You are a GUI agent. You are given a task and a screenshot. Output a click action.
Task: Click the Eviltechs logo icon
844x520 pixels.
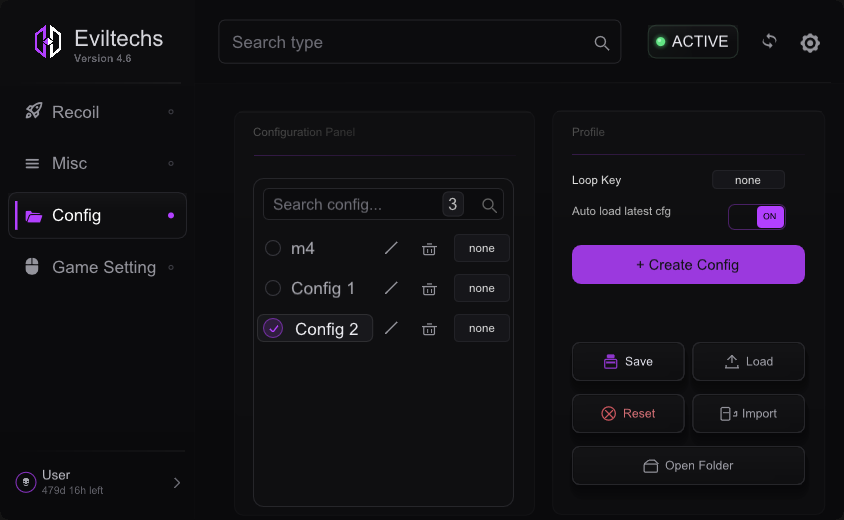(48, 41)
